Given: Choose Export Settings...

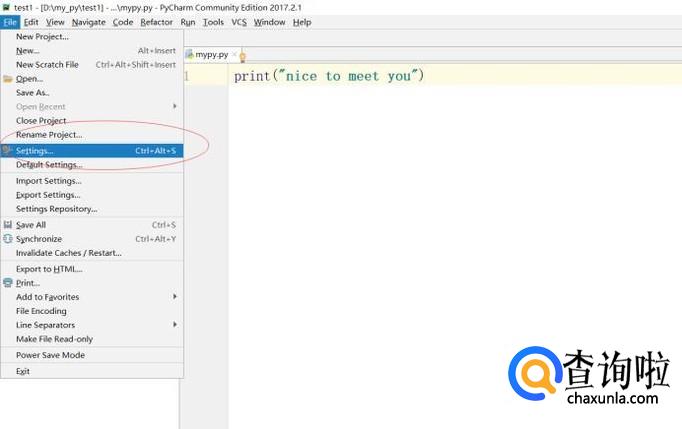Looking at the screenshot, I should click(92, 195).
